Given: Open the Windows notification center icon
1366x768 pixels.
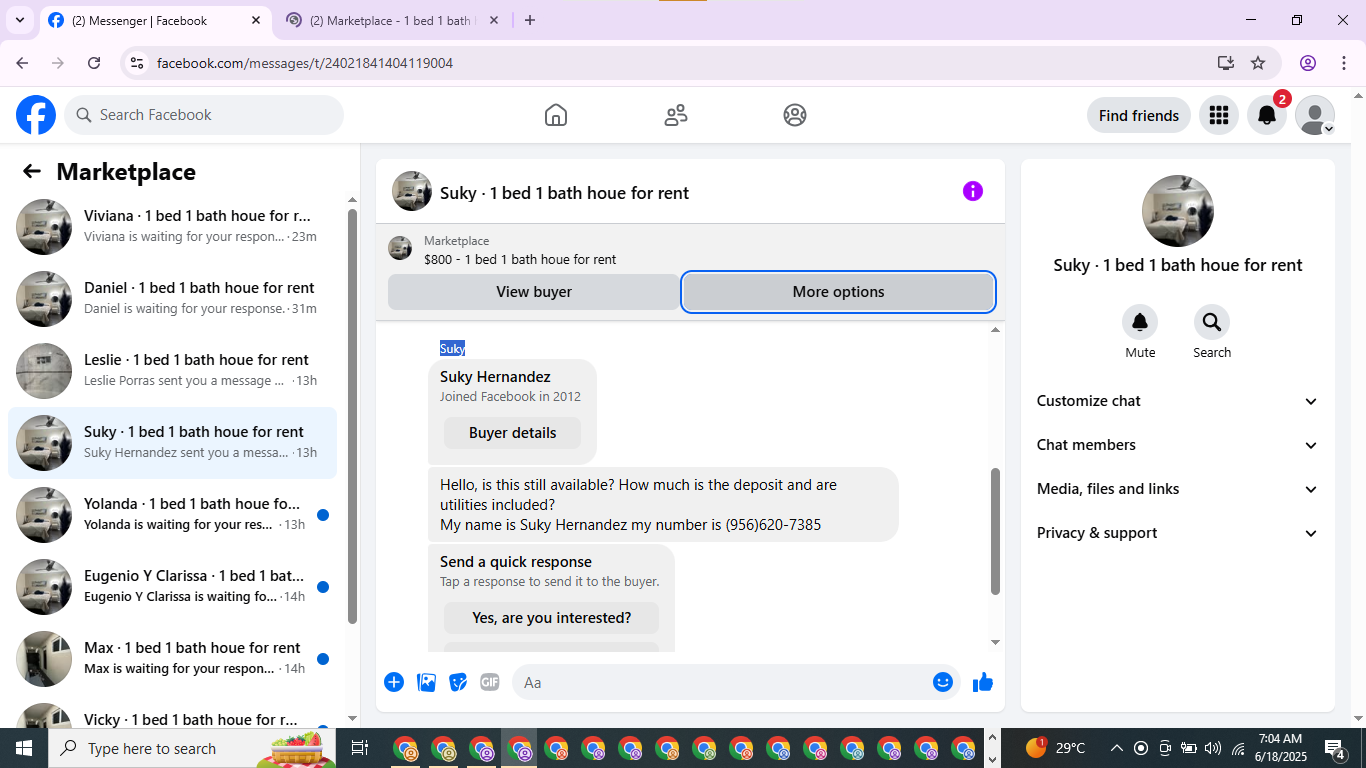Looking at the screenshot, I should pyautogui.click(x=1335, y=748).
